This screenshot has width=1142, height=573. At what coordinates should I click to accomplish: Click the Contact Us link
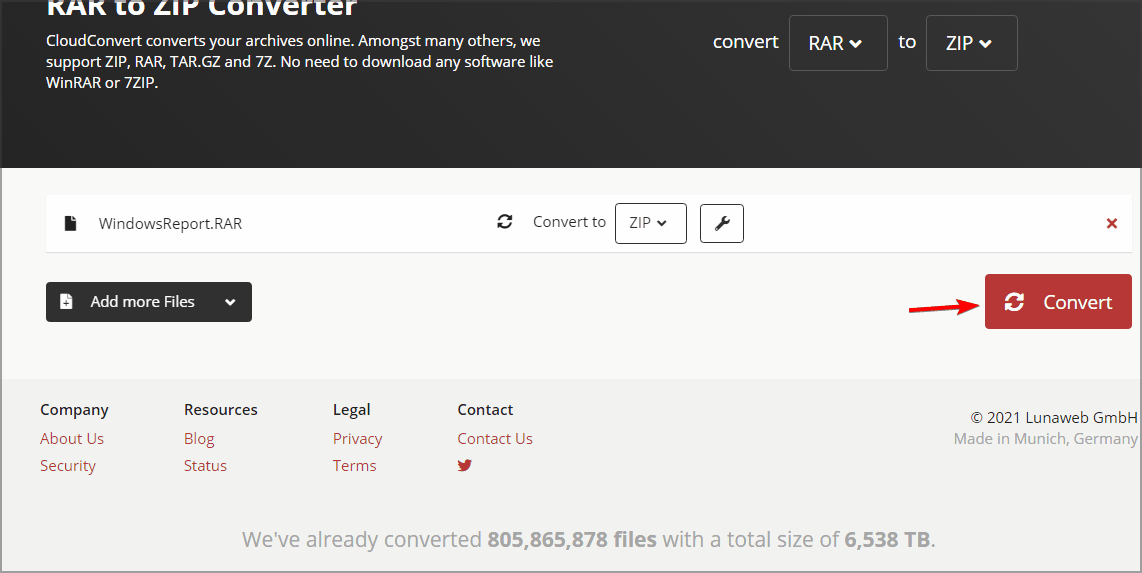click(x=495, y=438)
